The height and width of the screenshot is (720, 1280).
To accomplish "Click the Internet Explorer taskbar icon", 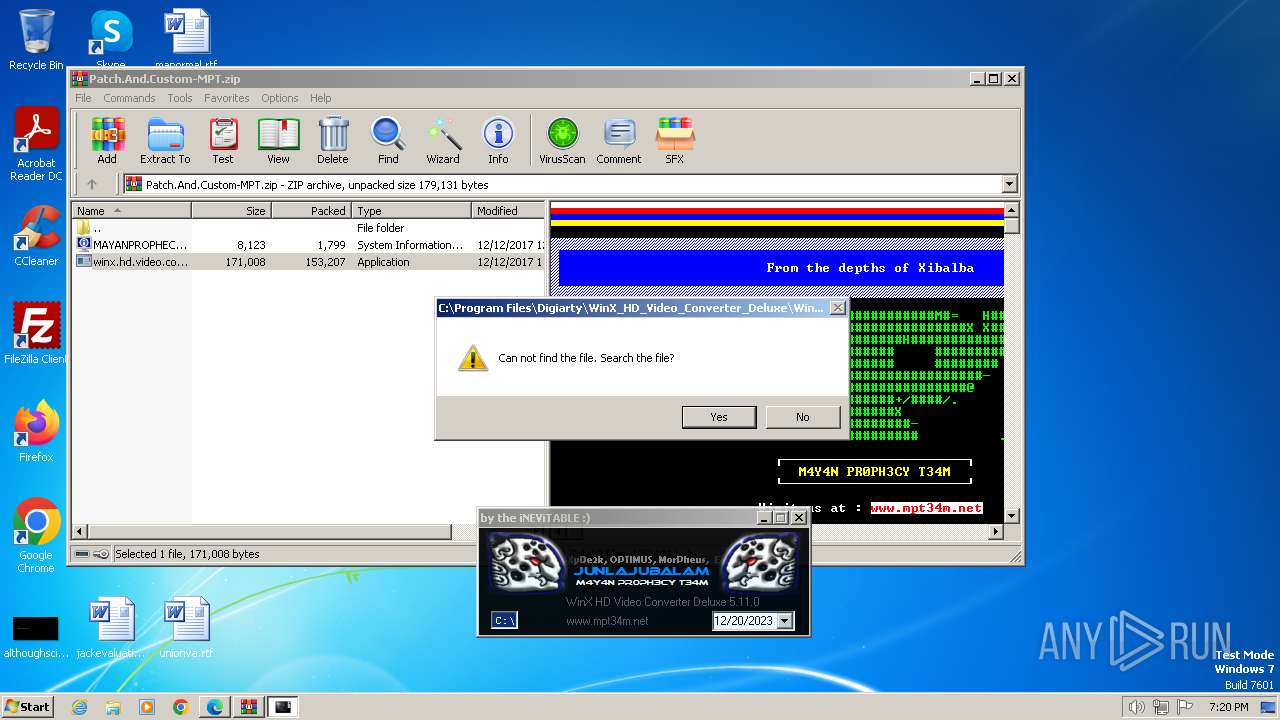I will point(79,707).
